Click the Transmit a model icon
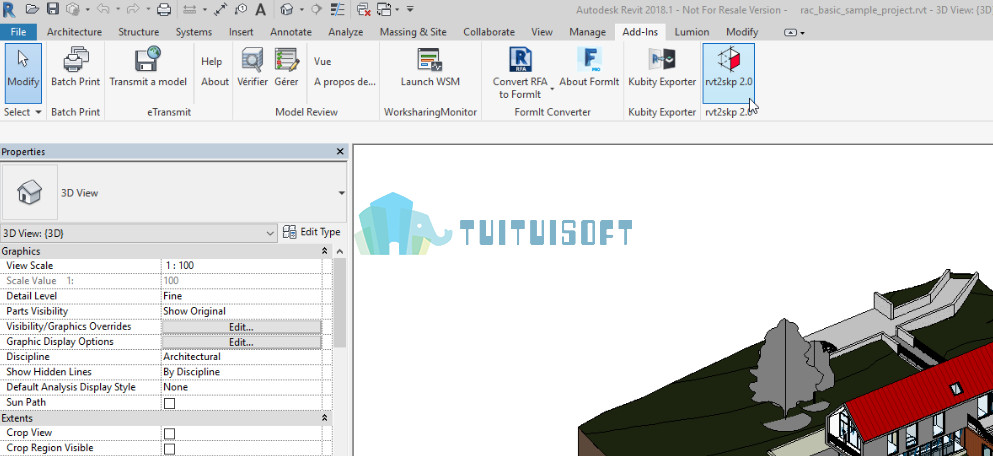Viewport: 993px width, 456px height. (148, 67)
